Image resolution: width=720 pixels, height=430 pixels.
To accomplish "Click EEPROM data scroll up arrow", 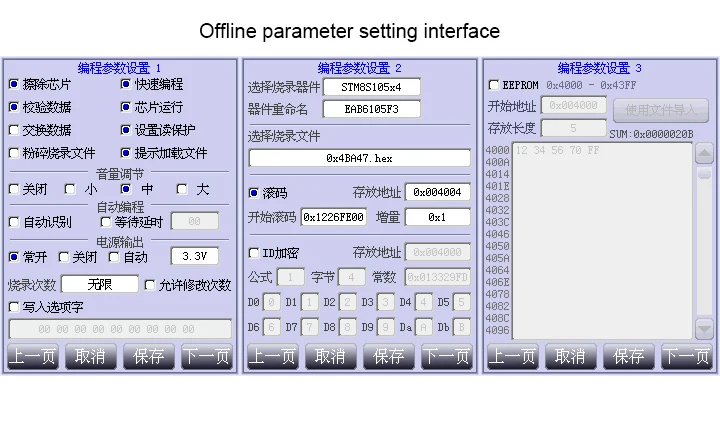I will [704, 153].
